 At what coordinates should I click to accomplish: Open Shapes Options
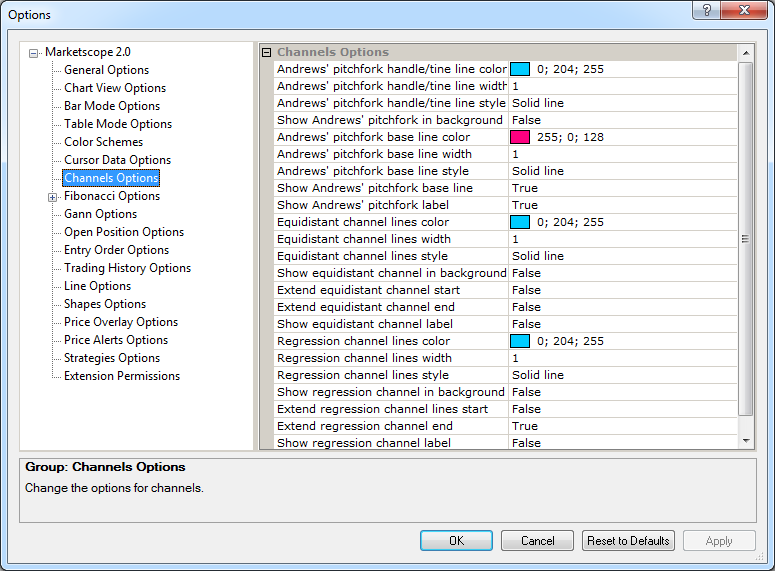(105, 304)
